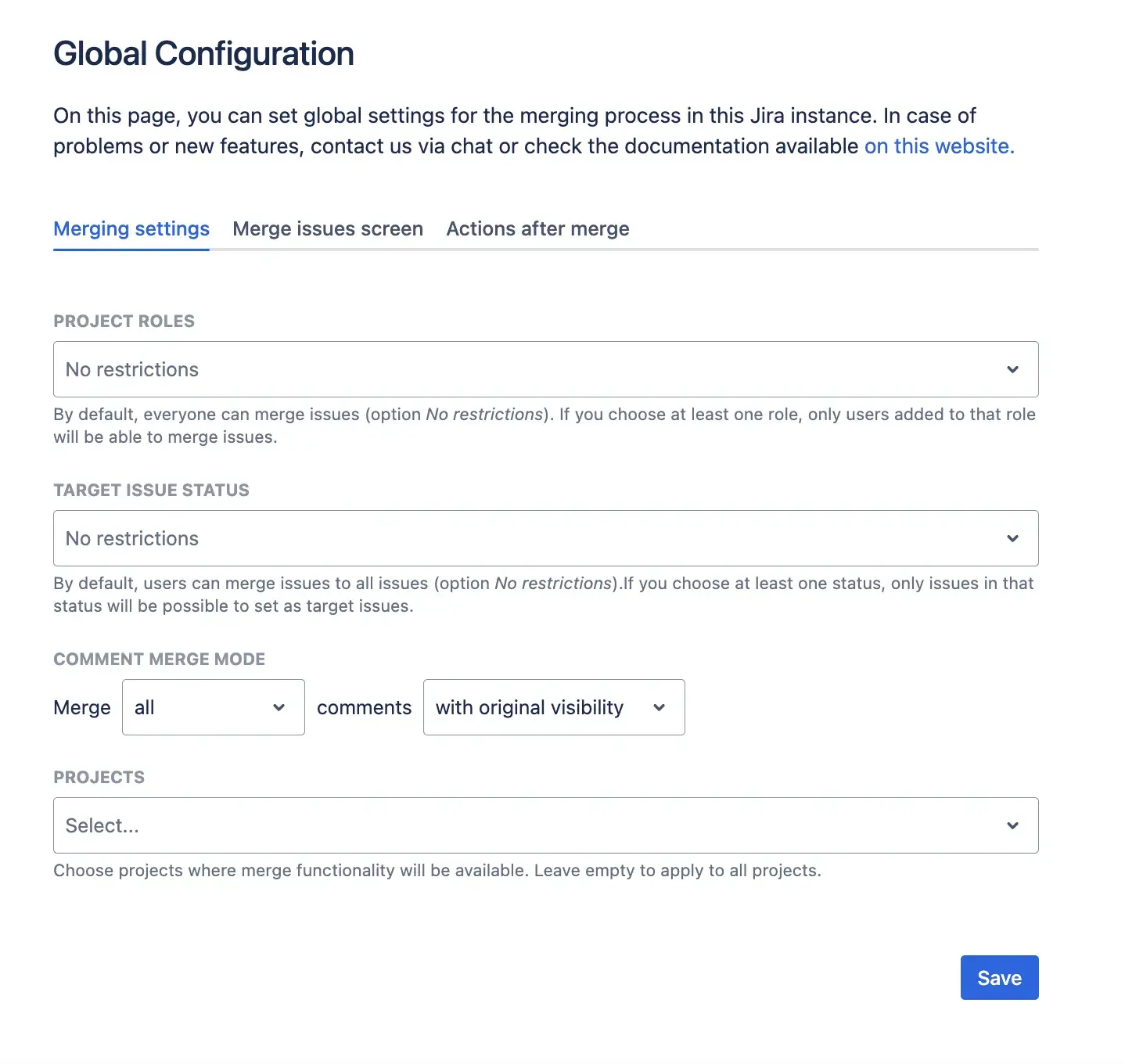Viewport: 1125px width, 1064px height.
Task: Switch to the Merge issues screen tab
Action: [327, 228]
